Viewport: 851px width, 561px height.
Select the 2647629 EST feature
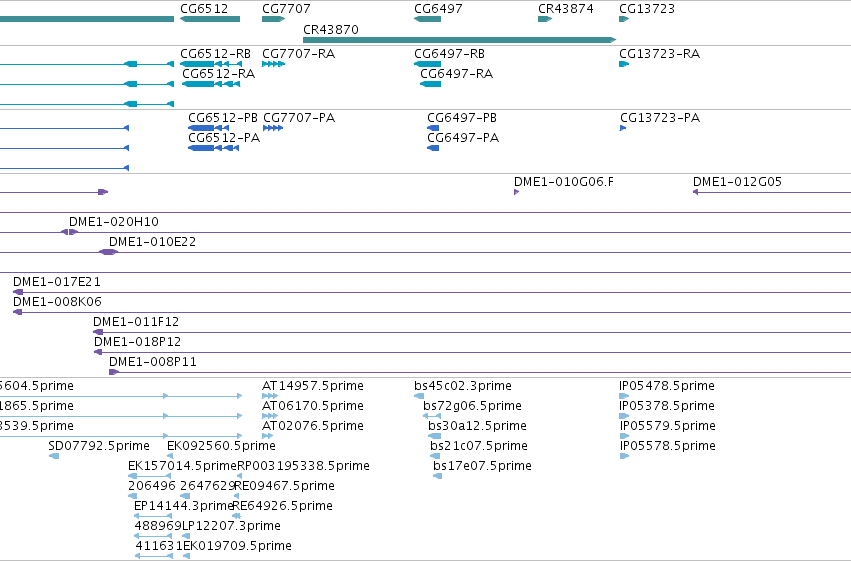[x=185, y=496]
